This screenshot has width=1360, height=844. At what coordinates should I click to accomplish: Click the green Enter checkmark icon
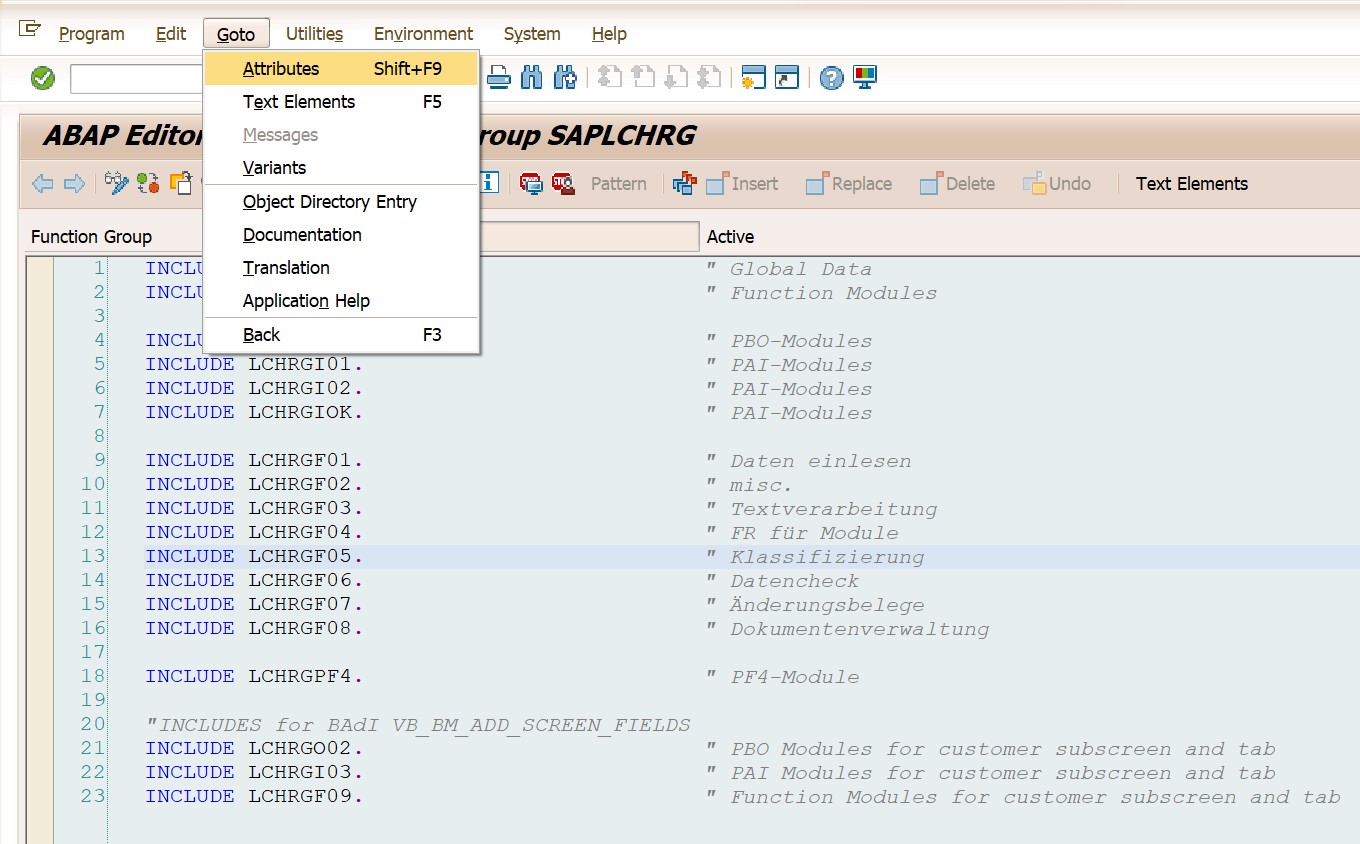click(42, 78)
